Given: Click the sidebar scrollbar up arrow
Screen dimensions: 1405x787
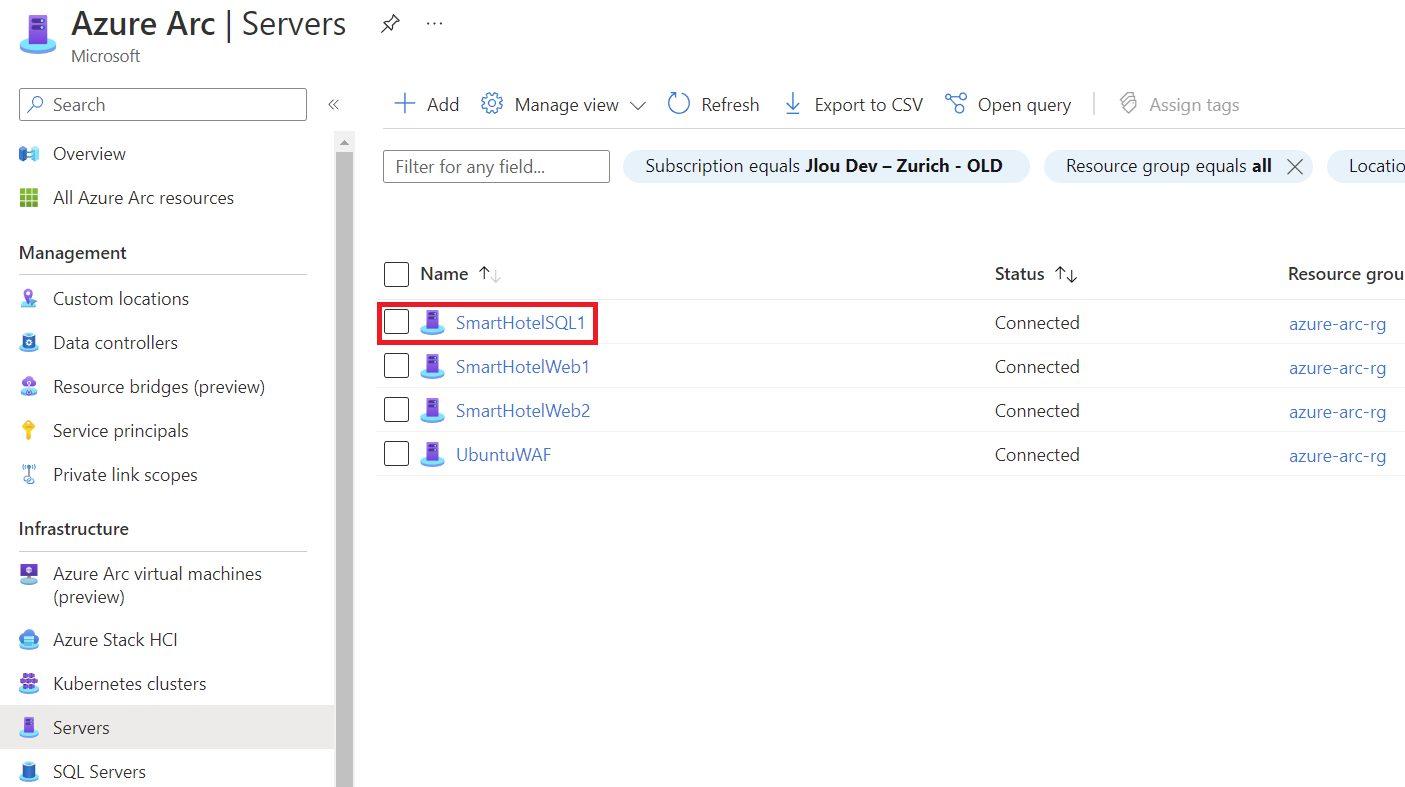Looking at the screenshot, I should [344, 143].
